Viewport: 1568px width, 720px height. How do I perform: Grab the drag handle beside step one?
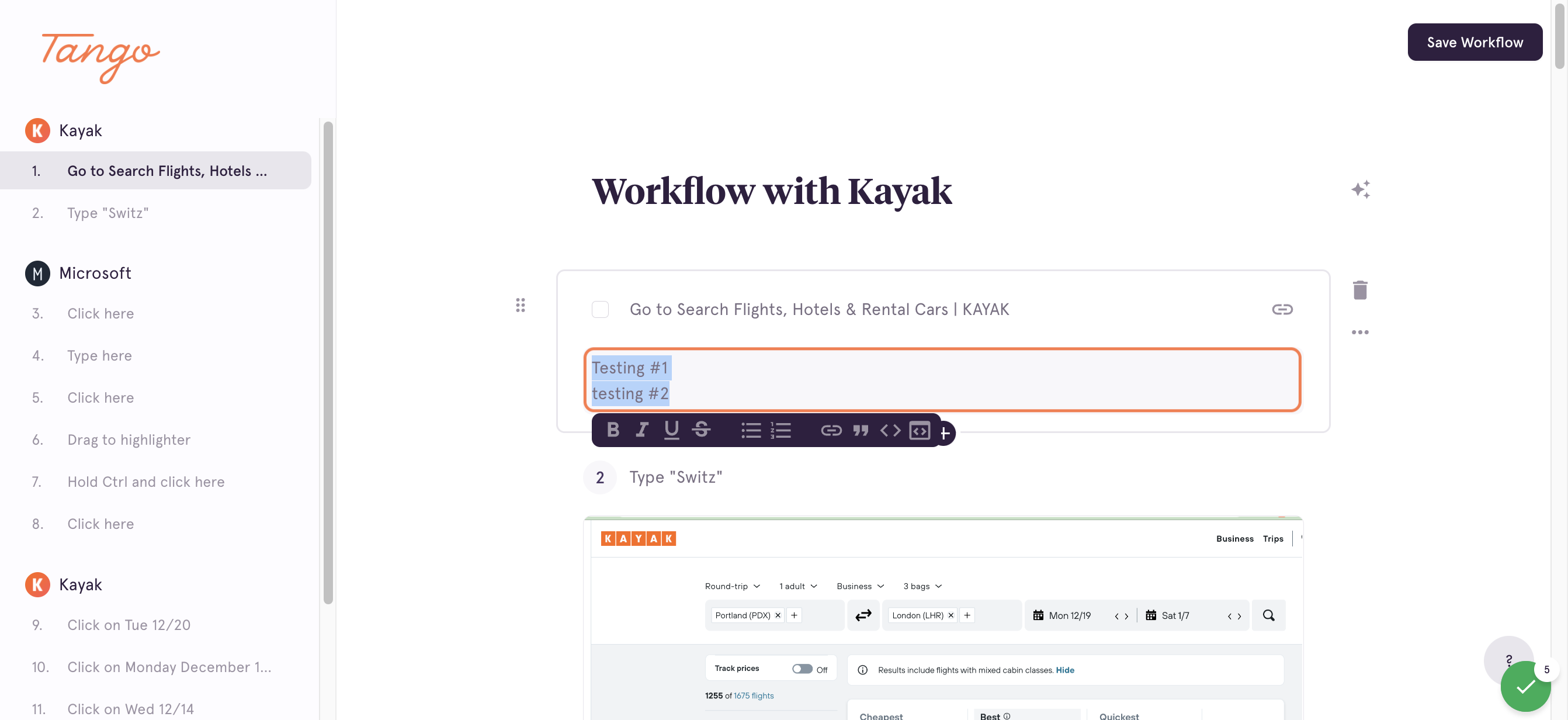pos(521,305)
